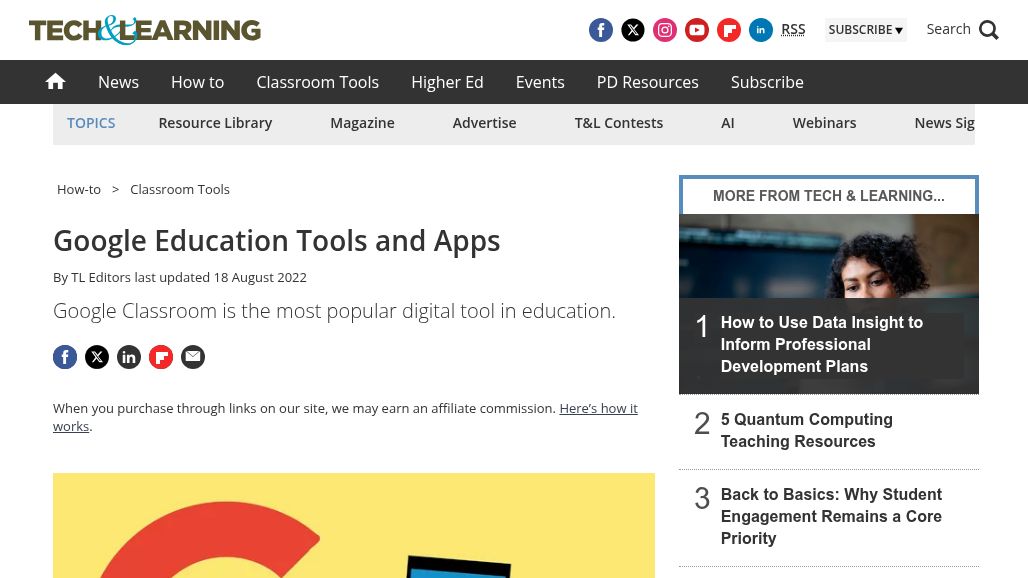Open the Higher Ed navigation item

(x=447, y=82)
